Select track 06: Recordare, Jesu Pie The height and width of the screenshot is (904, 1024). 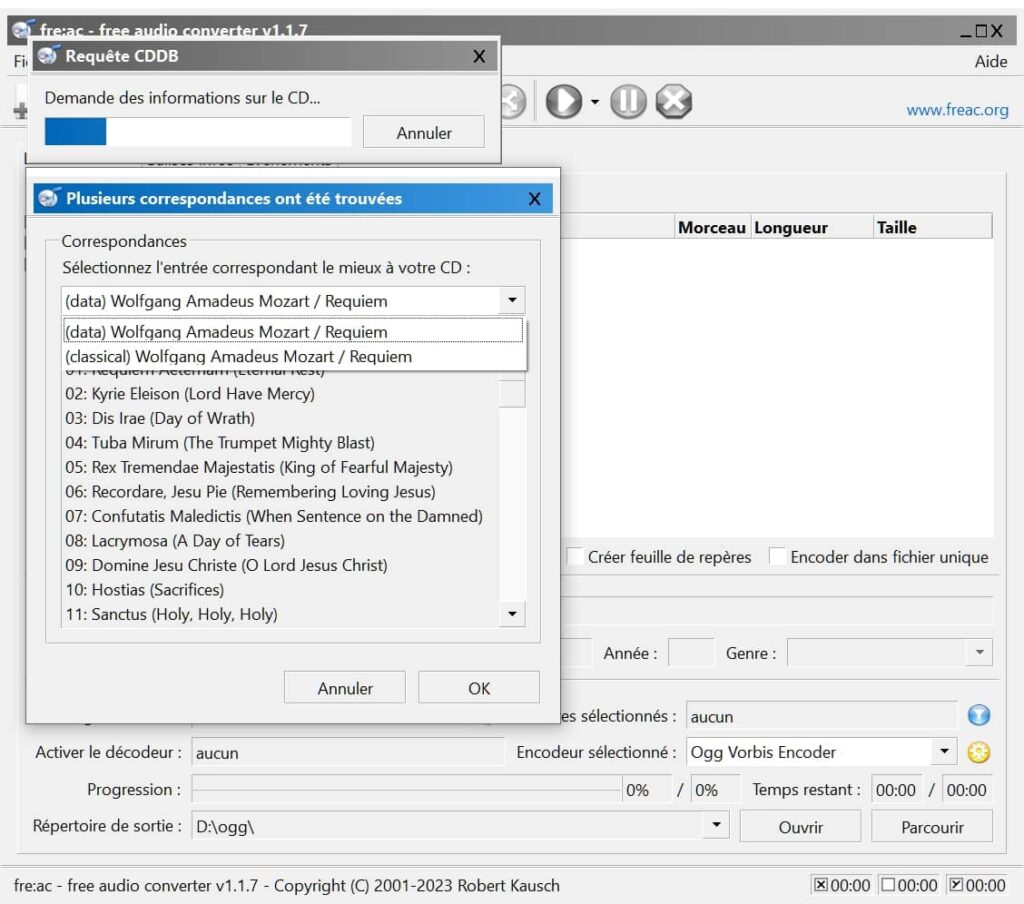coord(281,492)
